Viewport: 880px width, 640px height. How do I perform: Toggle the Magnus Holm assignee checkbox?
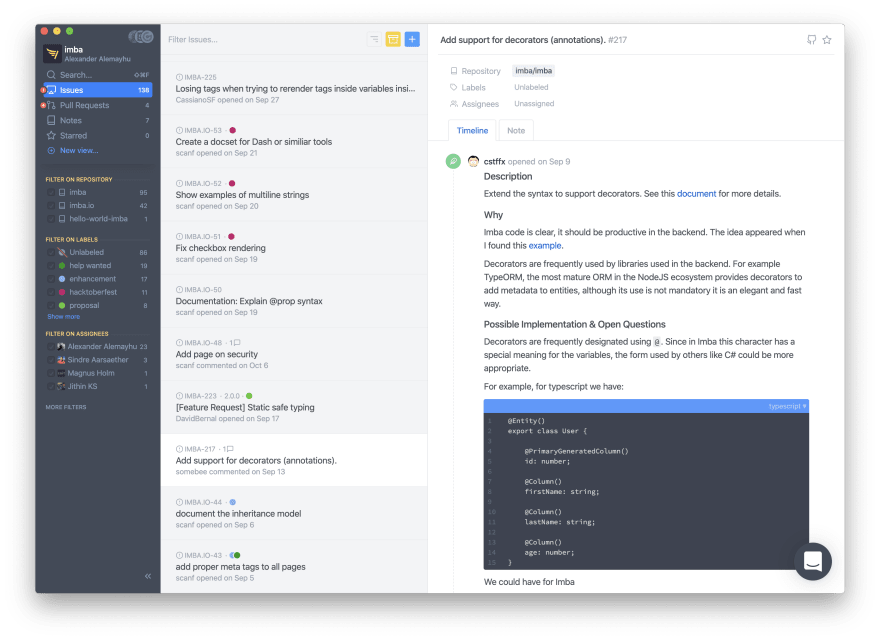pos(51,373)
